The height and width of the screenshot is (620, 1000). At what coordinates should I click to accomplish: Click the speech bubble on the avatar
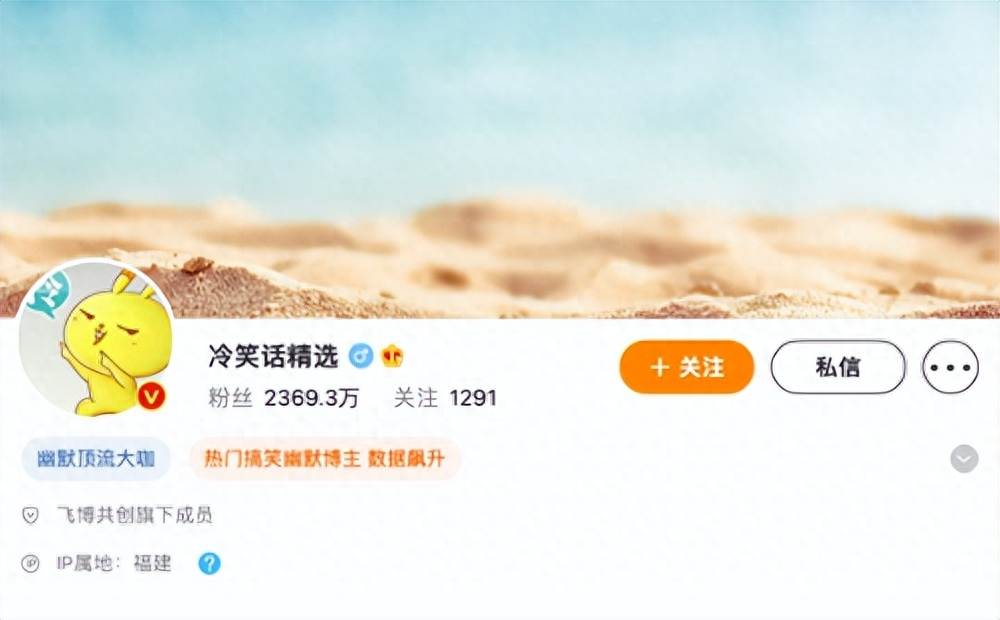[x=49, y=294]
